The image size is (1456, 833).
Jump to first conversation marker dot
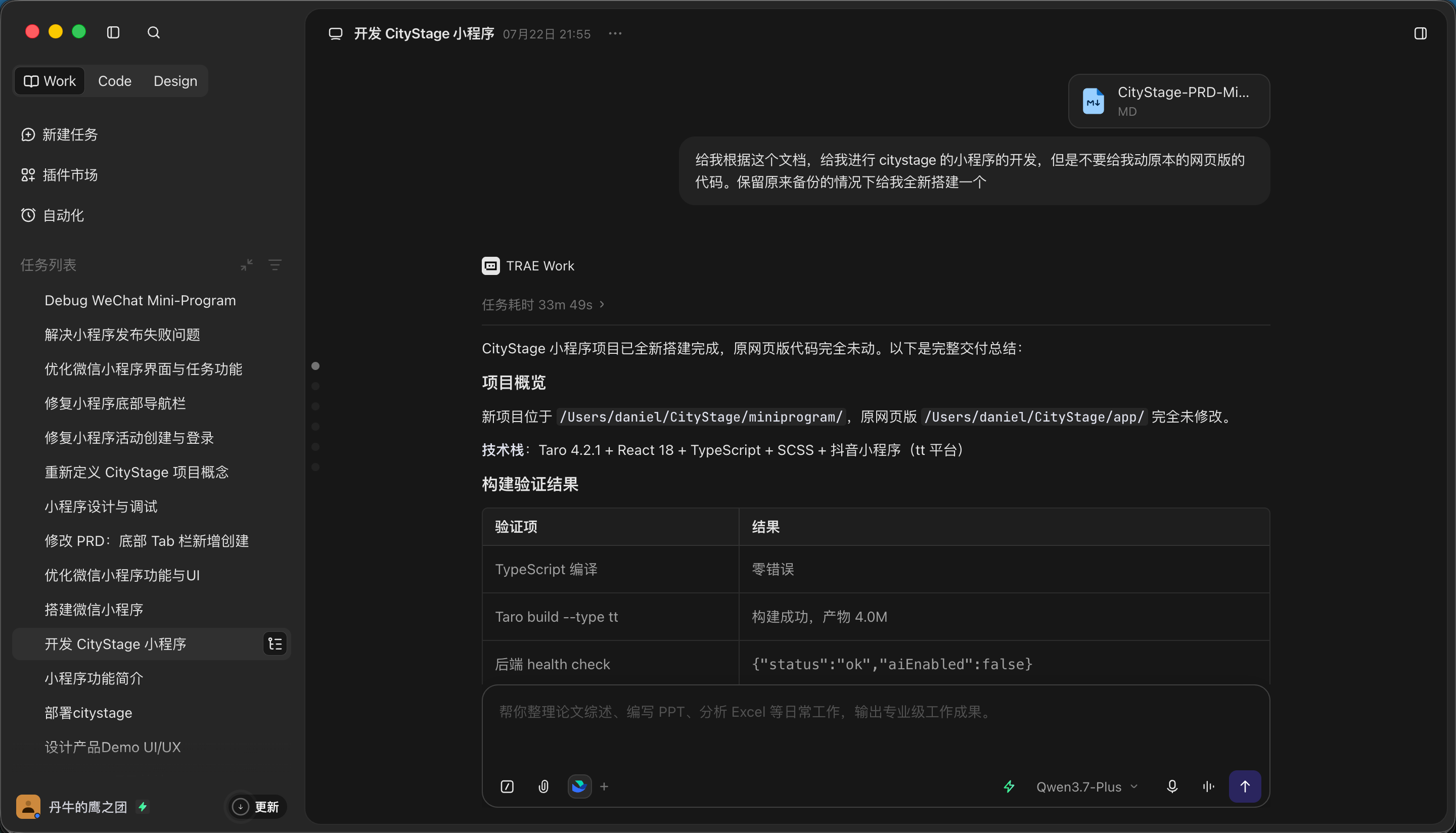tap(315, 366)
